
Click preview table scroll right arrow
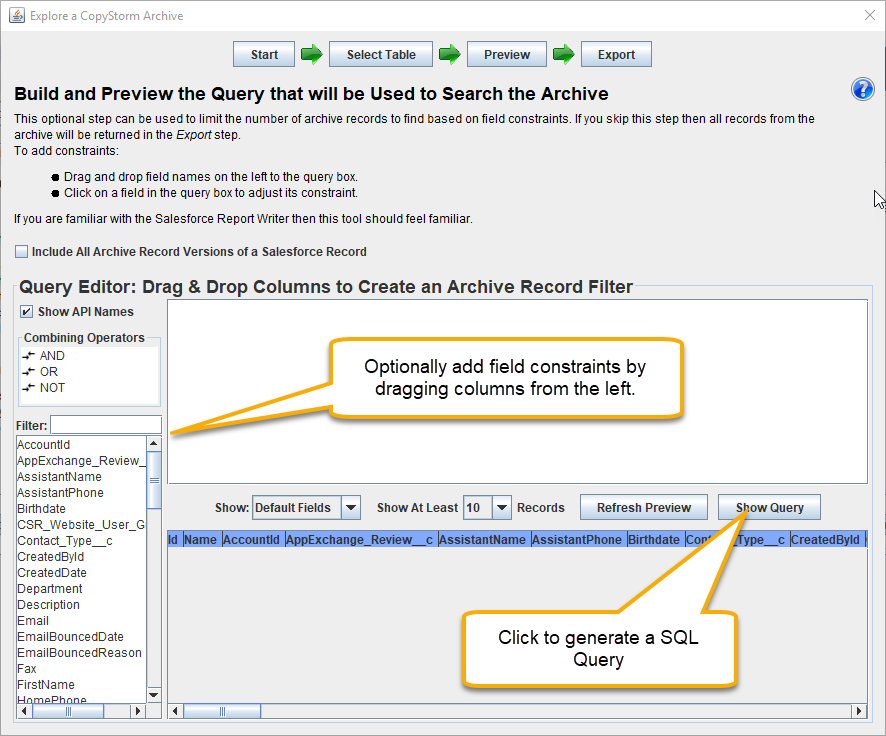[859, 711]
